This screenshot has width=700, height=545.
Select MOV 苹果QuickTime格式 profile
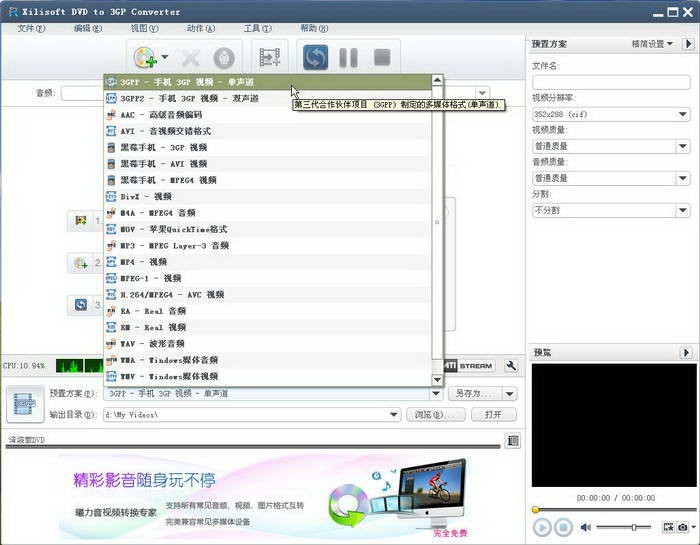point(268,229)
